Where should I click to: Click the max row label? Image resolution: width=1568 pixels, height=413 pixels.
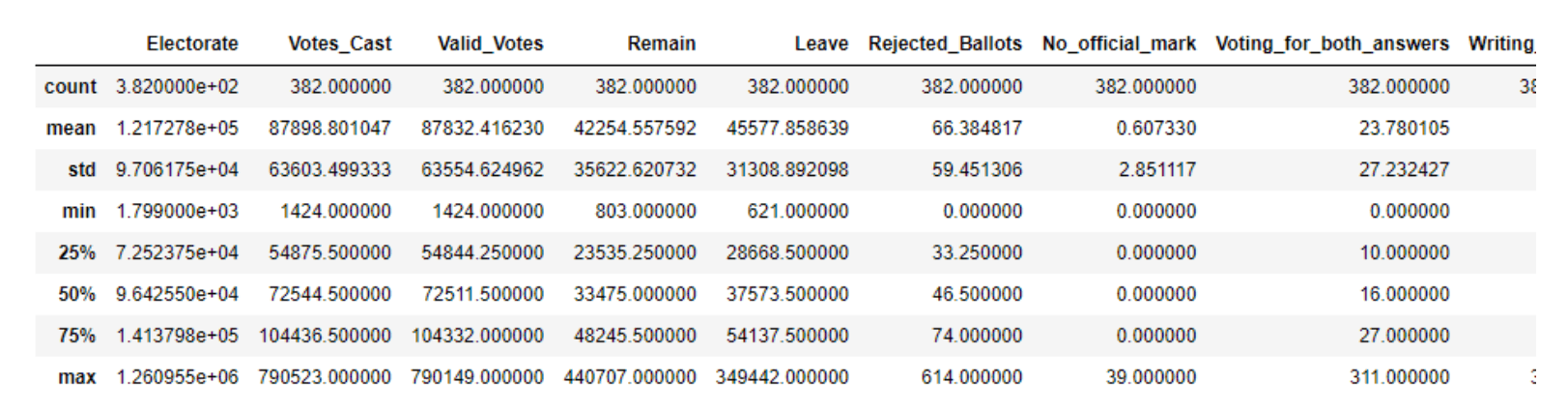tap(76, 378)
